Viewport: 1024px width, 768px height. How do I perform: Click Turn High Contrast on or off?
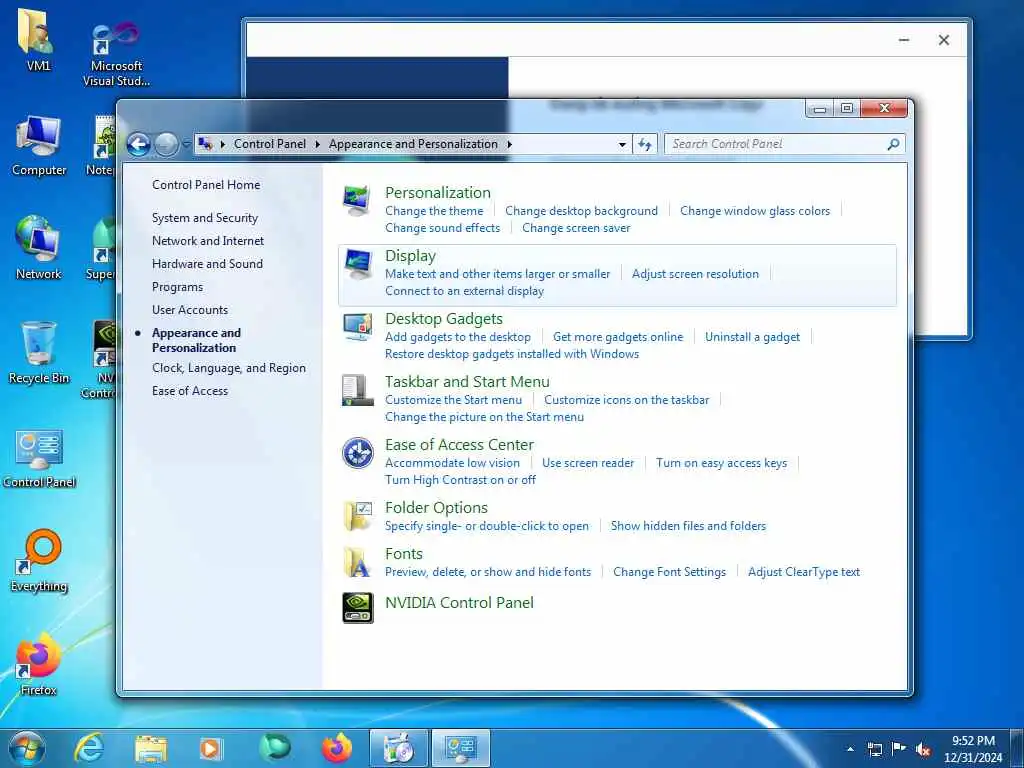coord(460,480)
